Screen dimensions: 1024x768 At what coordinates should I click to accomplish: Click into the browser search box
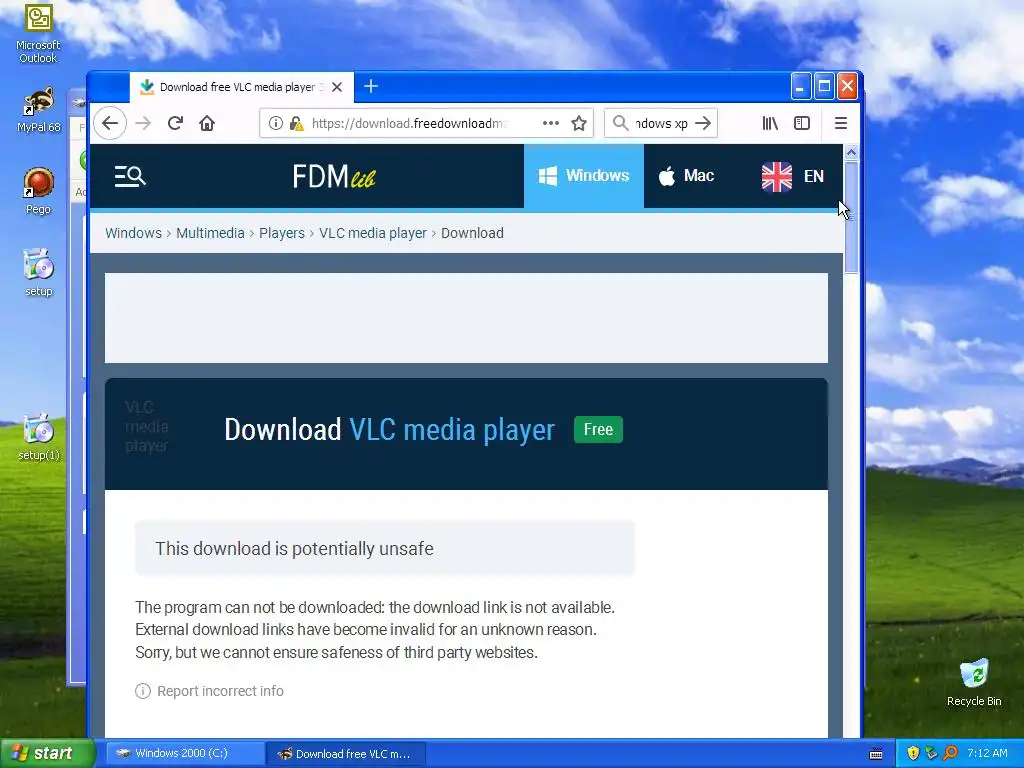[661, 123]
